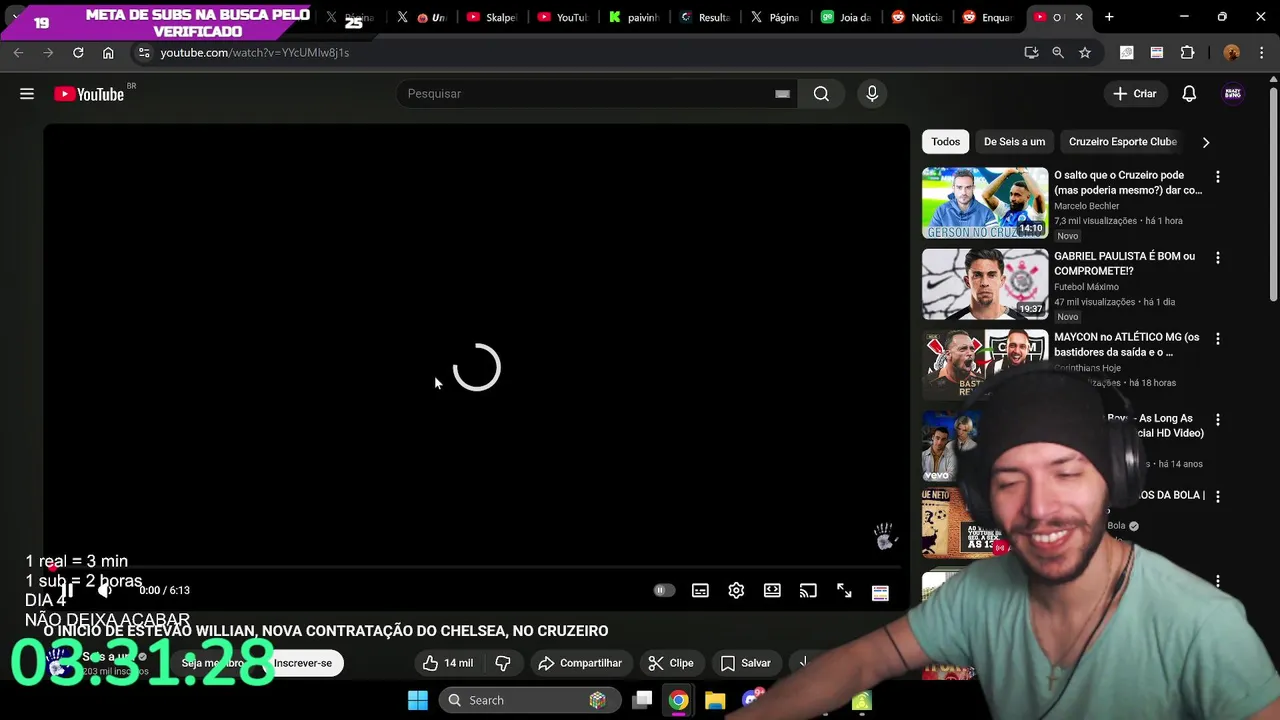Image resolution: width=1280 pixels, height=720 pixels.
Task: Start voice search with the microphone
Action: pyautogui.click(x=872, y=94)
